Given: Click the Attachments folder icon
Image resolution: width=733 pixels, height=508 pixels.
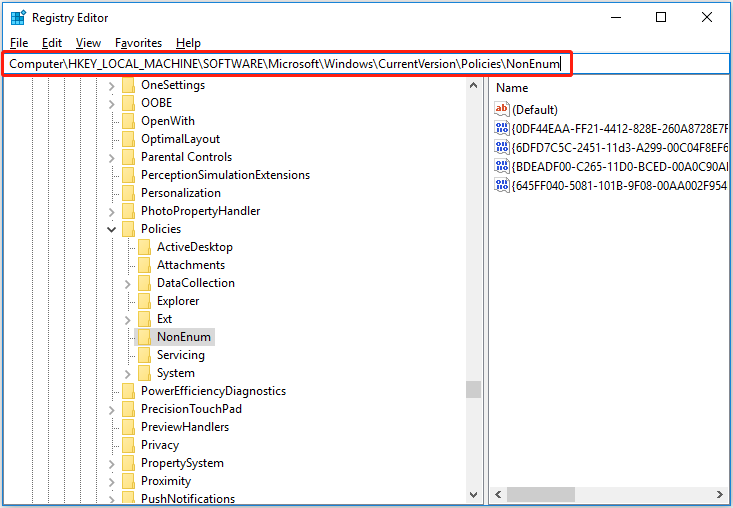Looking at the screenshot, I should [144, 265].
